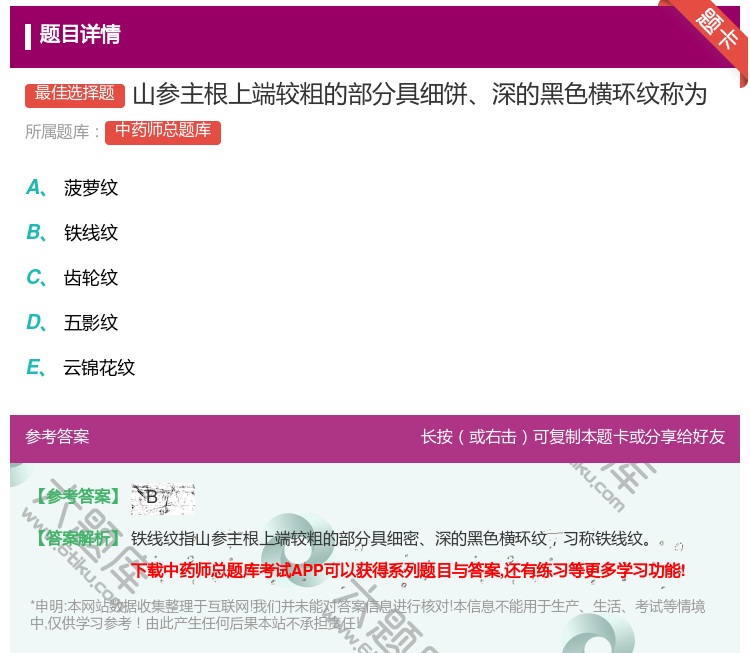Click the explanation text 铁线纹指山参主根
Image resolution: width=750 pixels, height=653 pixels.
point(391,539)
